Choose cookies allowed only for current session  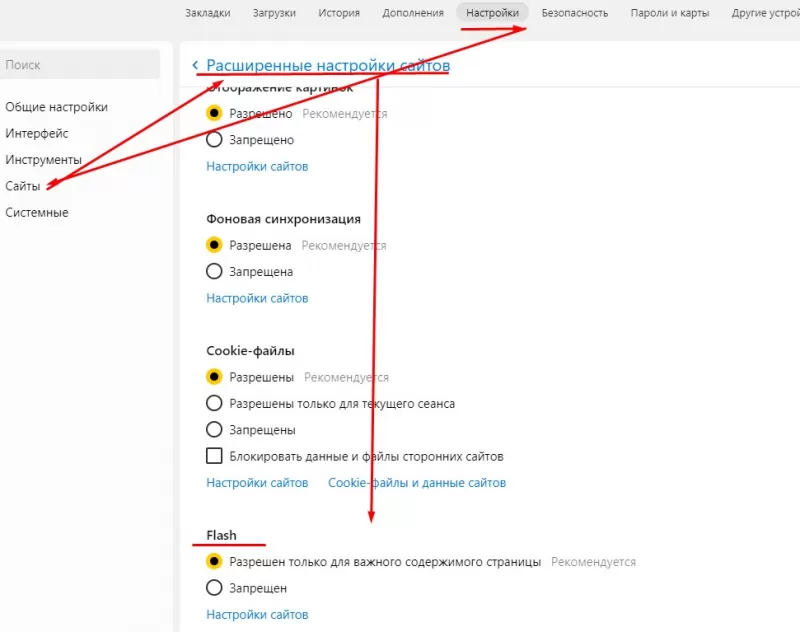pos(214,403)
